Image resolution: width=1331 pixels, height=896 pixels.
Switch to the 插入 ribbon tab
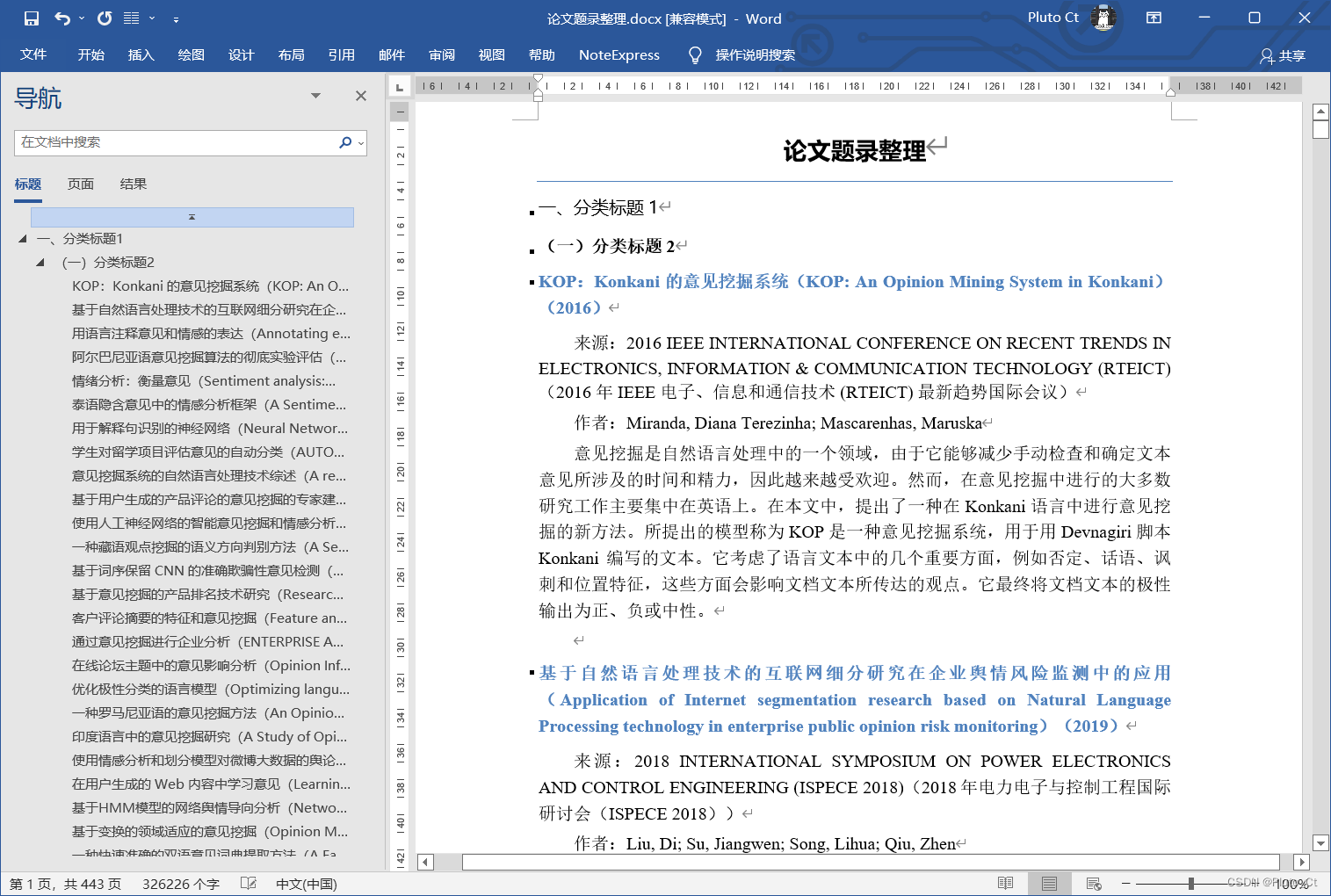(141, 54)
